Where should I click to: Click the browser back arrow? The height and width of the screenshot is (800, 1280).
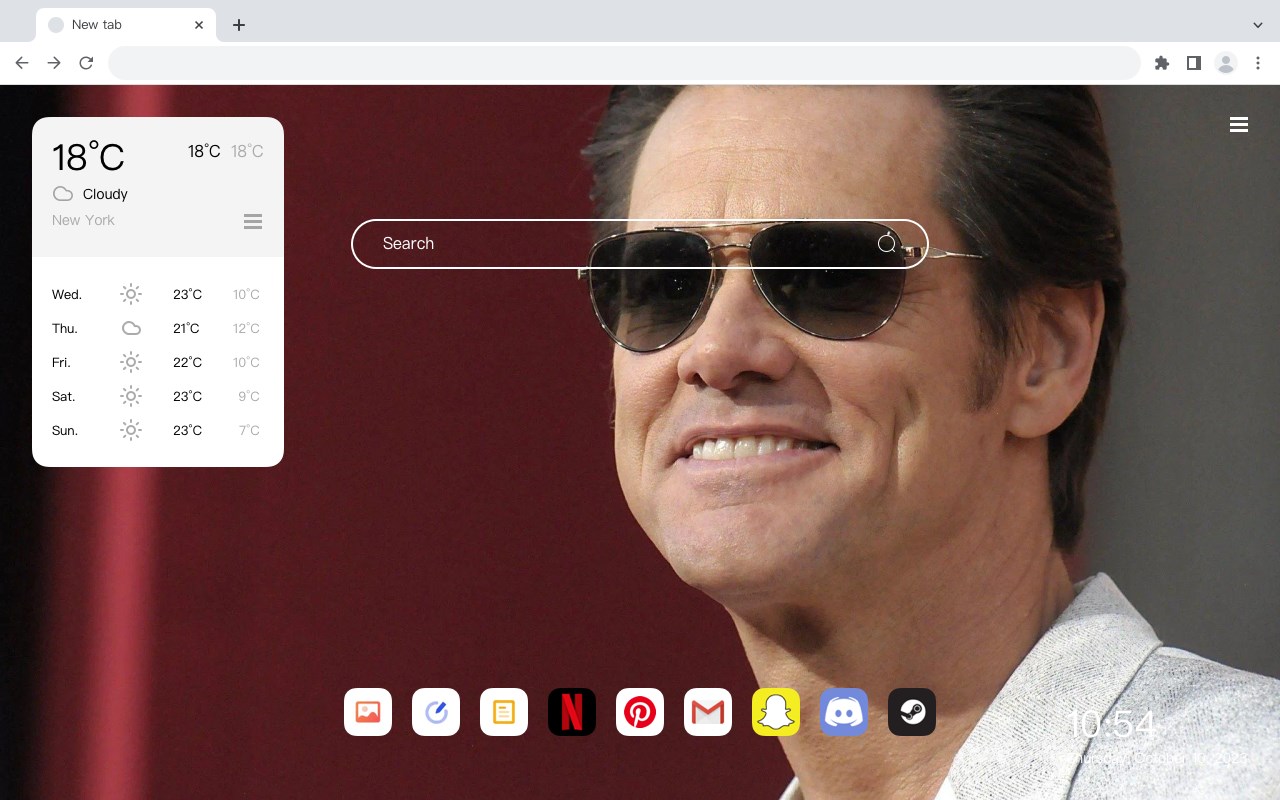22,63
